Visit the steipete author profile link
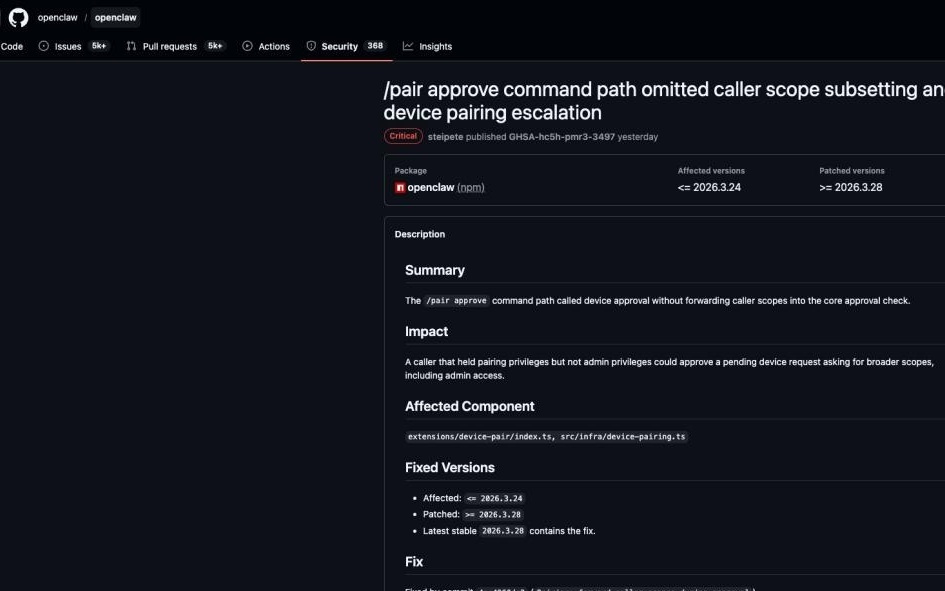Viewport: 945px width, 591px height. tap(444, 136)
